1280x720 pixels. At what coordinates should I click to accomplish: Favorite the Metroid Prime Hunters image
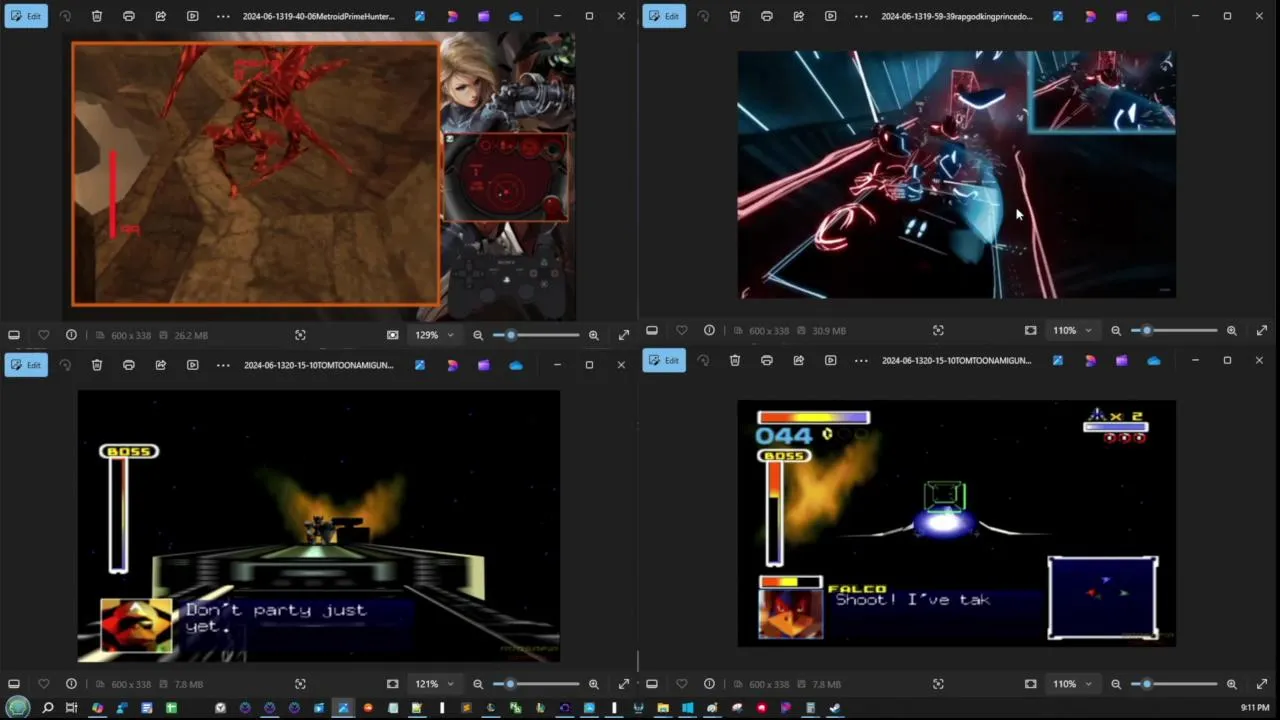[x=43, y=335]
